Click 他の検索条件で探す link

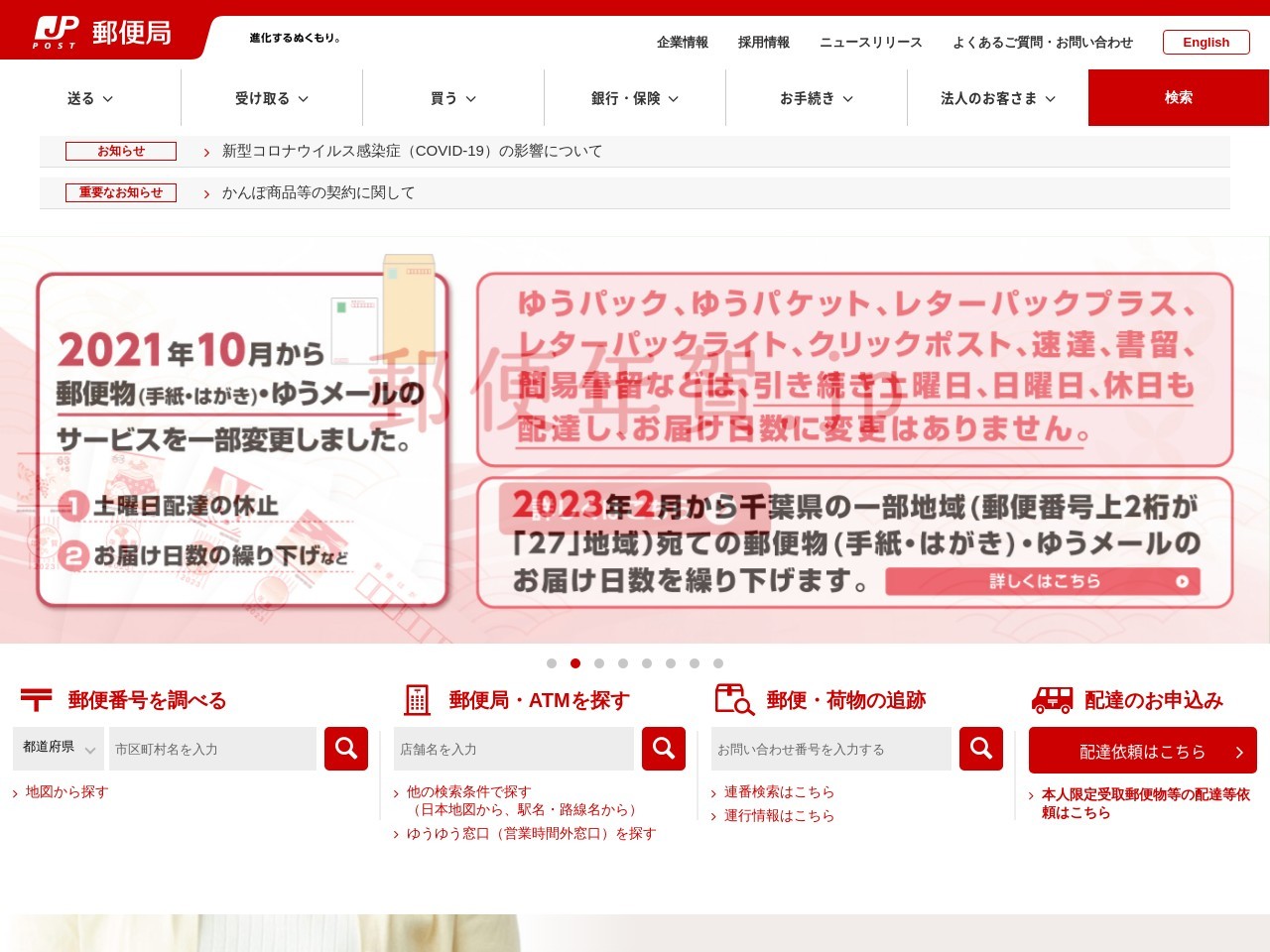[469, 792]
